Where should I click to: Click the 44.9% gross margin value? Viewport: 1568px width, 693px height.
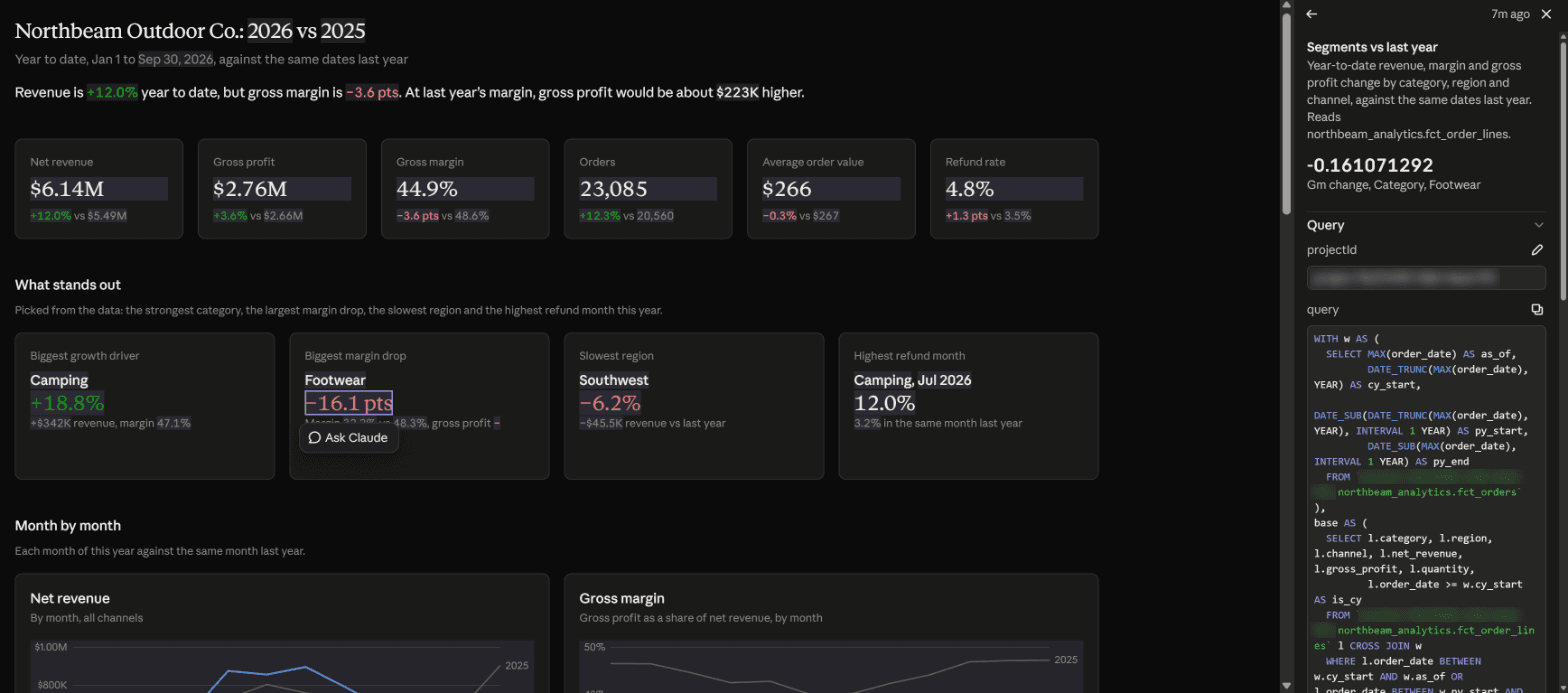pos(427,189)
